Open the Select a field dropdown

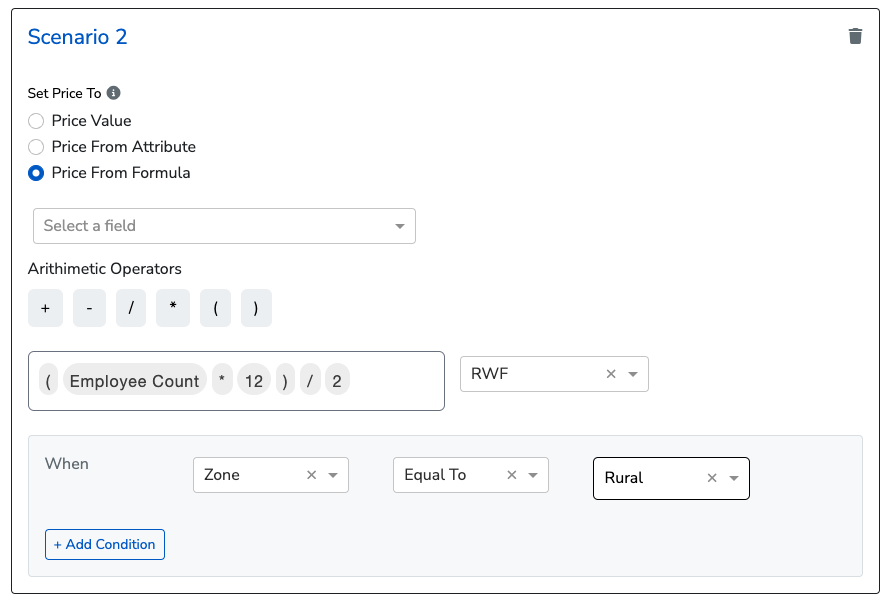coord(224,226)
